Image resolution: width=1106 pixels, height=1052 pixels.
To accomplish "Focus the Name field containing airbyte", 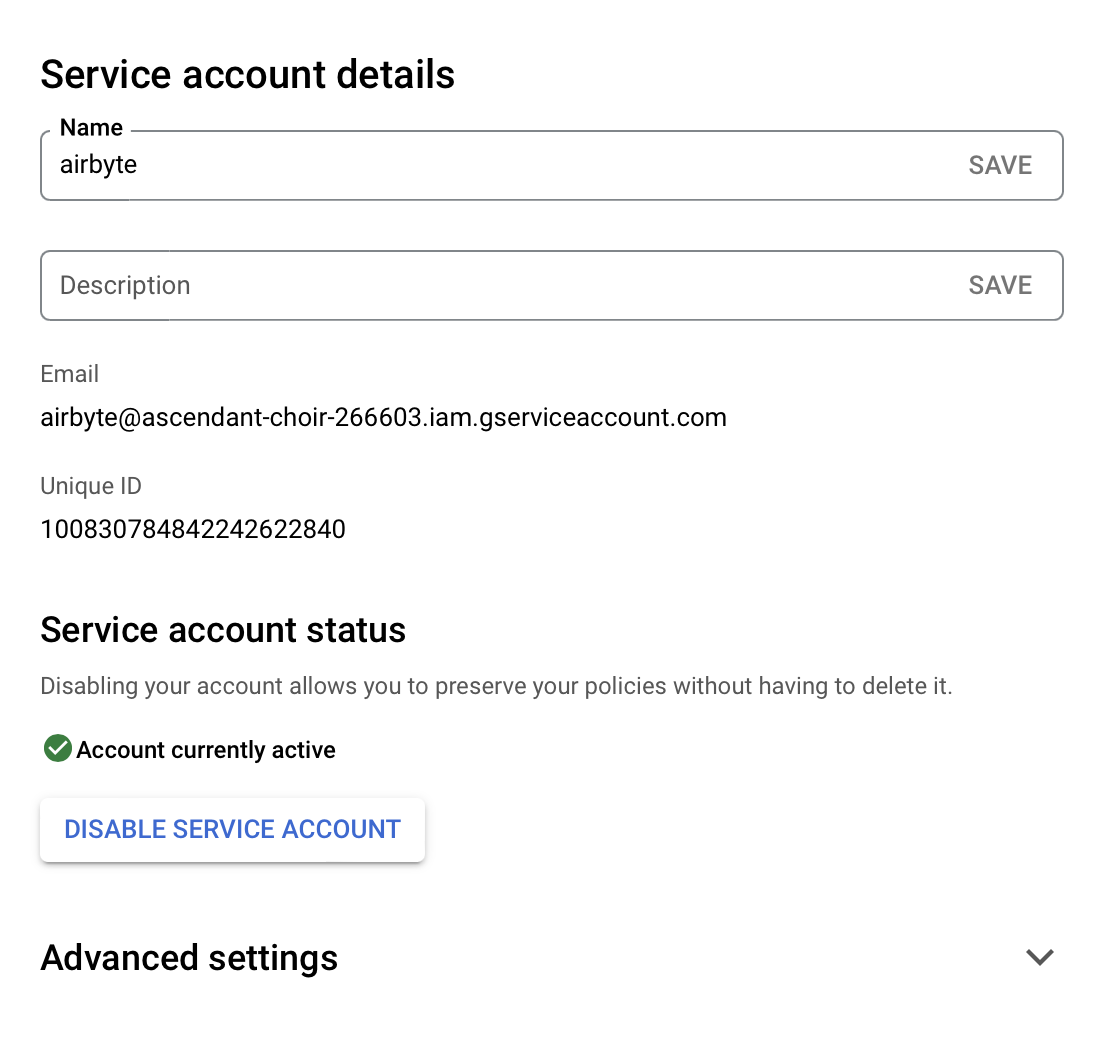I will (x=552, y=165).
